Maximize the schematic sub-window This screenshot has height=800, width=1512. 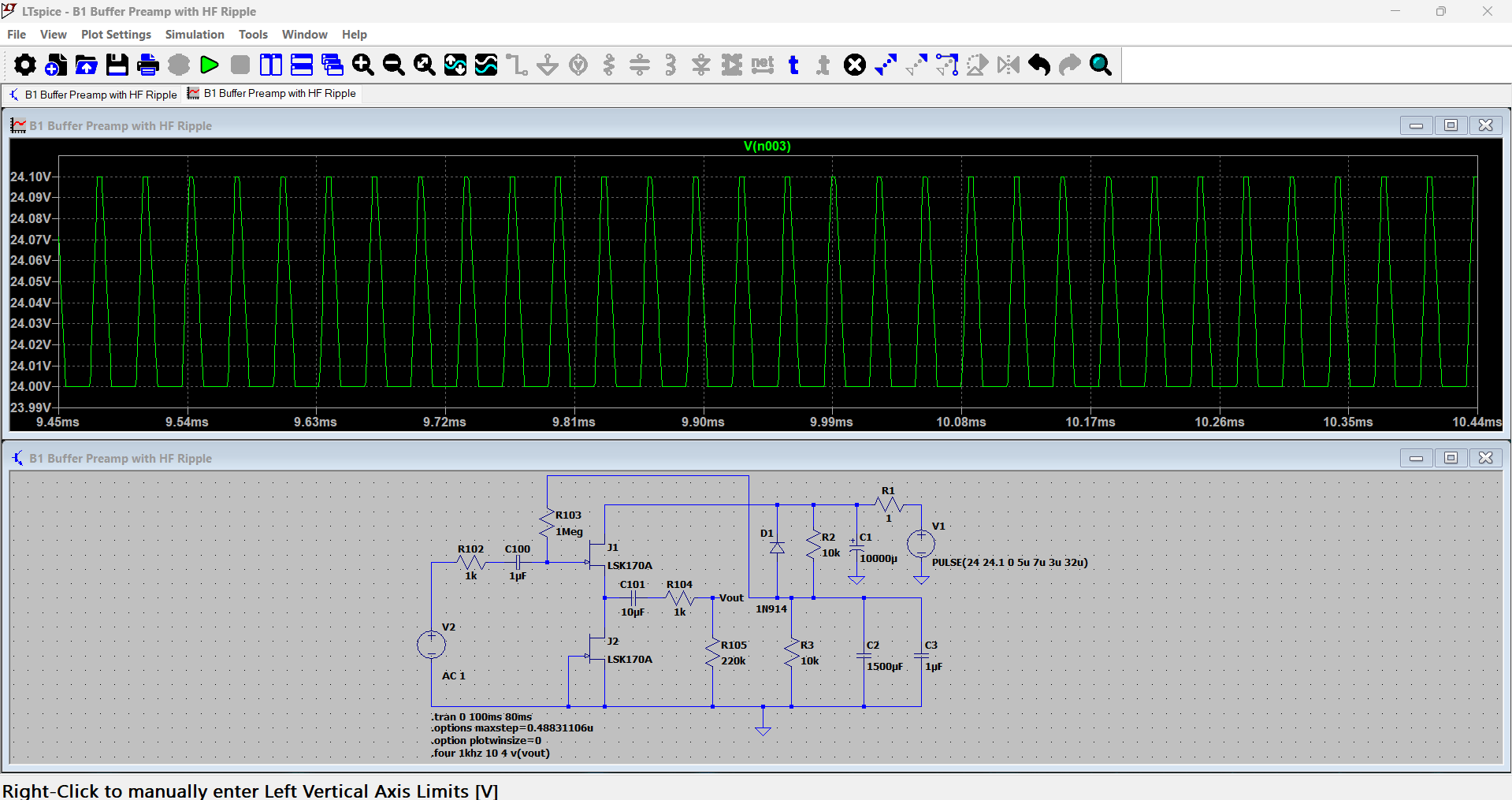(x=1451, y=458)
